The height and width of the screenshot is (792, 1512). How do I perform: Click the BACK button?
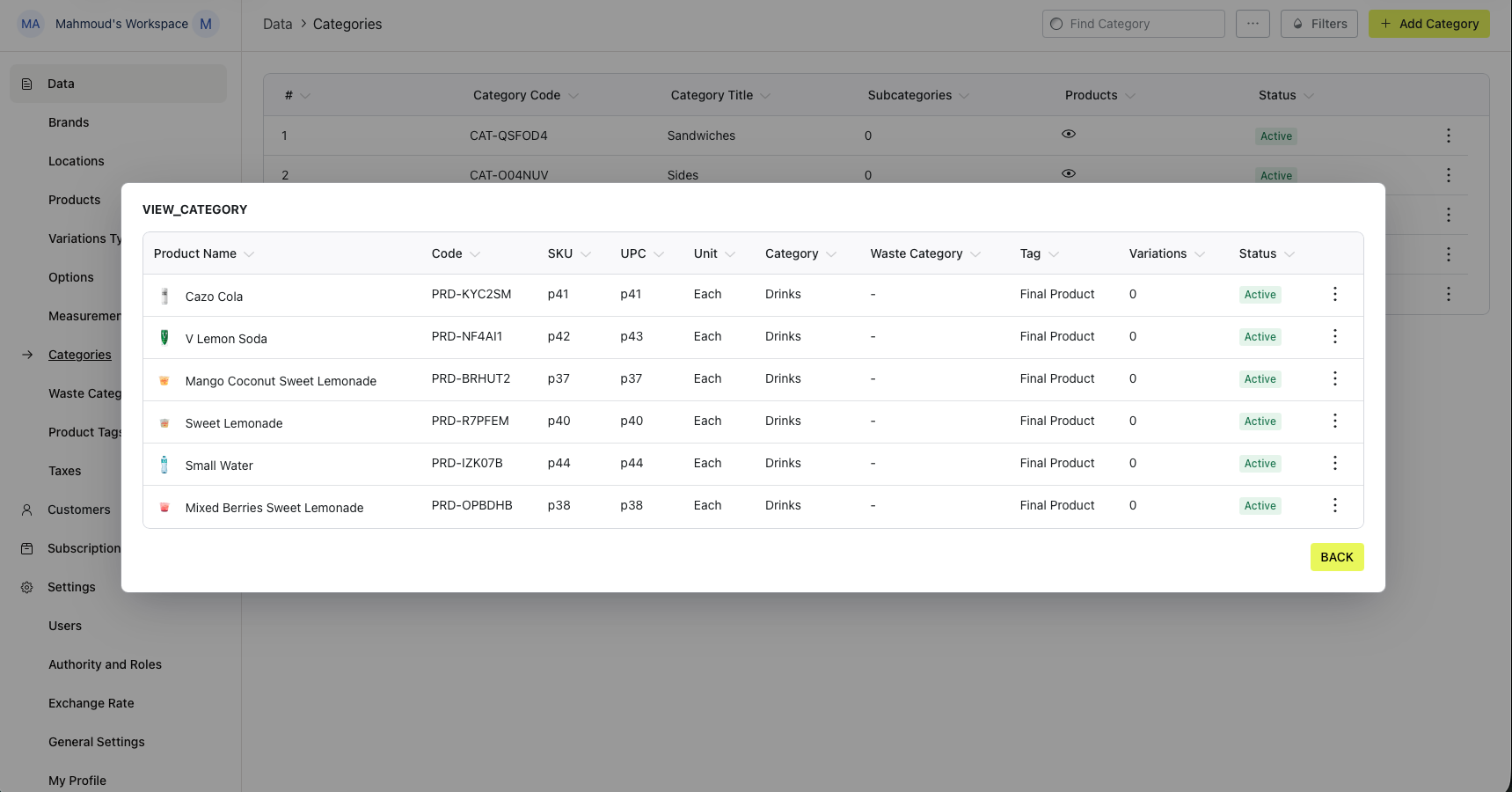click(x=1337, y=557)
